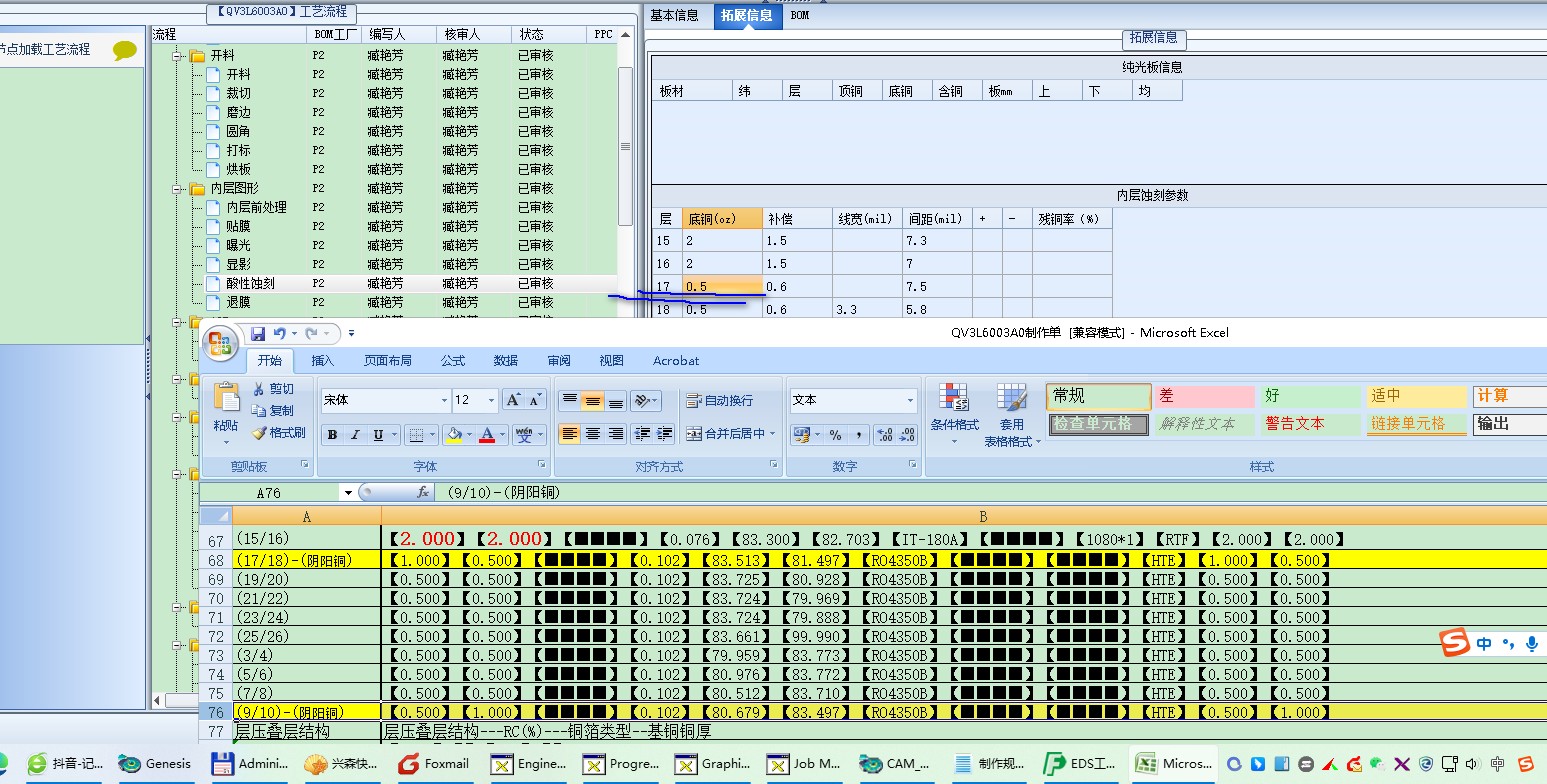Open the font color dropdown arrow

coord(502,435)
